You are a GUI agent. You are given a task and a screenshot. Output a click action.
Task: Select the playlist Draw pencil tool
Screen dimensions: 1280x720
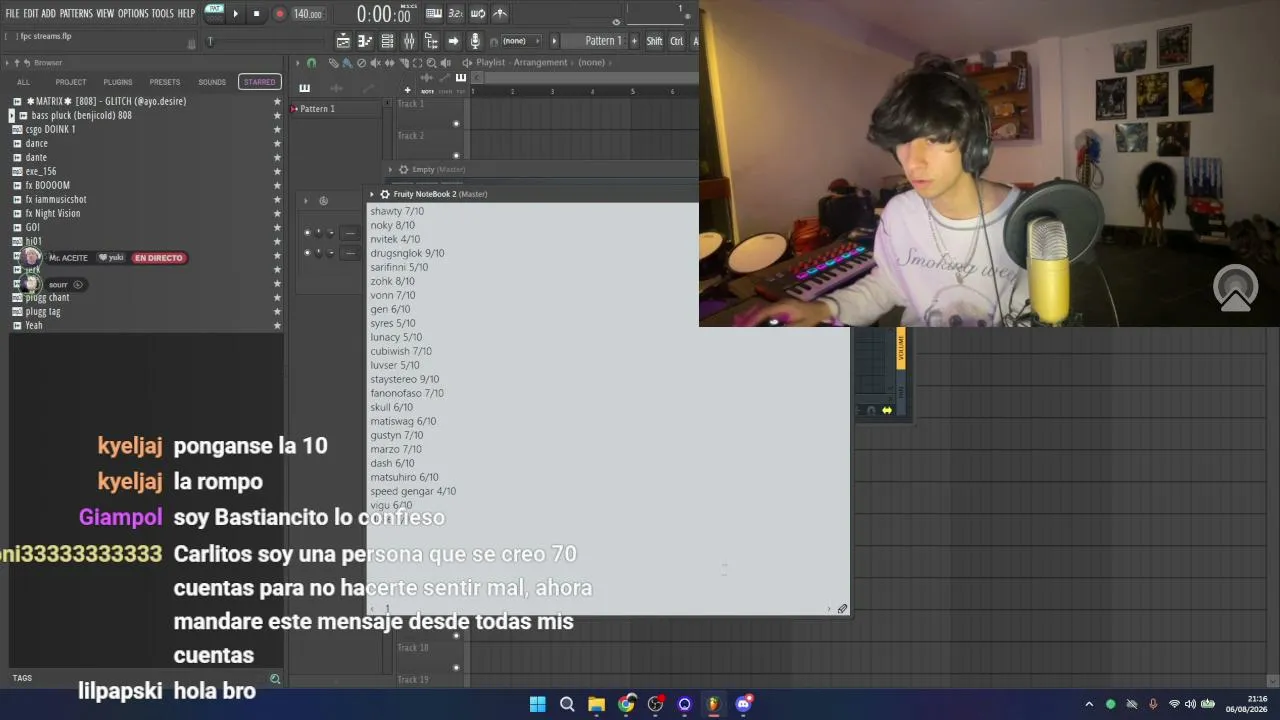[333, 63]
